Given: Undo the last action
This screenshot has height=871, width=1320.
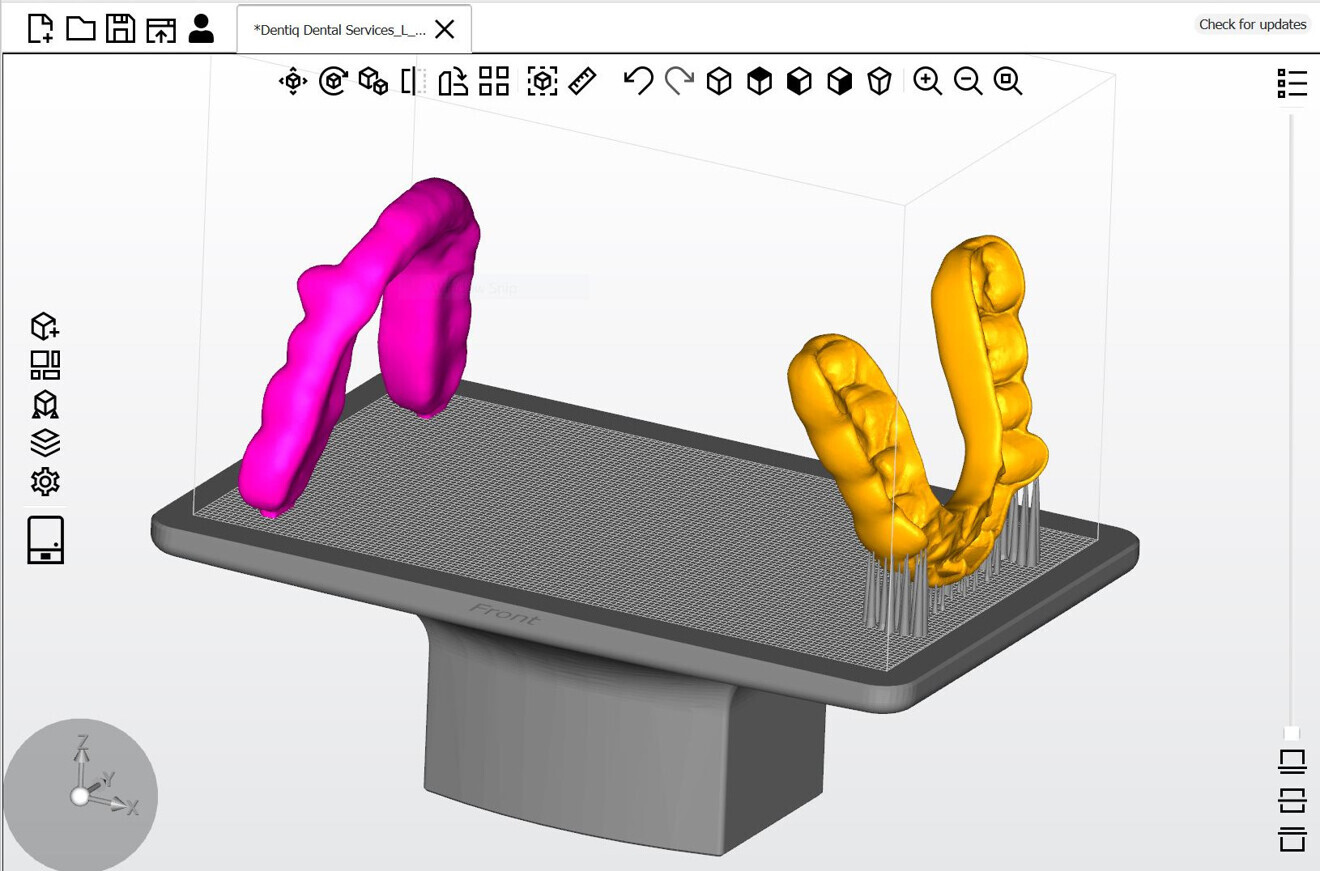Looking at the screenshot, I should (x=638, y=81).
